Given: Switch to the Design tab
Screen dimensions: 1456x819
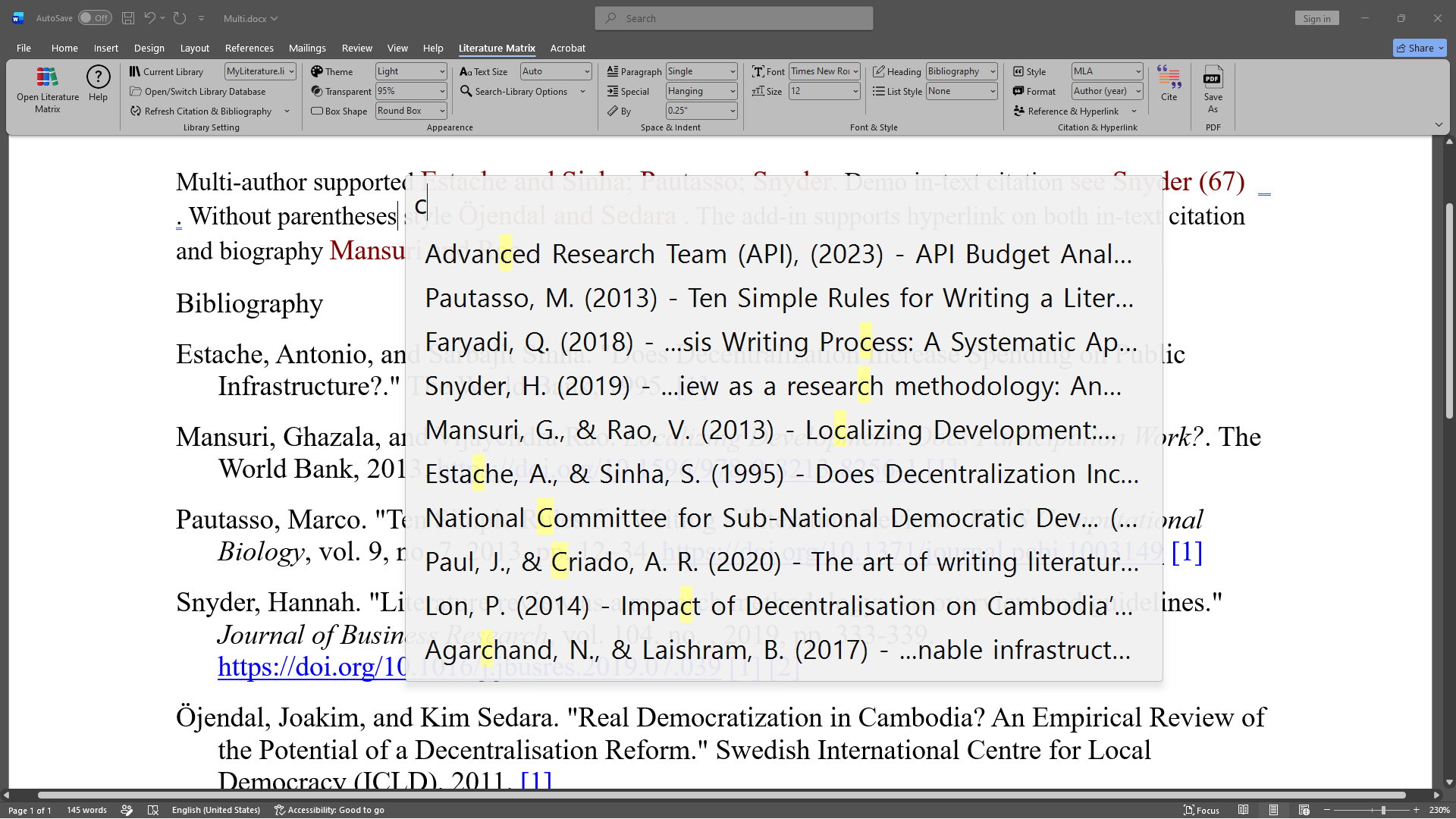Looking at the screenshot, I should (149, 48).
